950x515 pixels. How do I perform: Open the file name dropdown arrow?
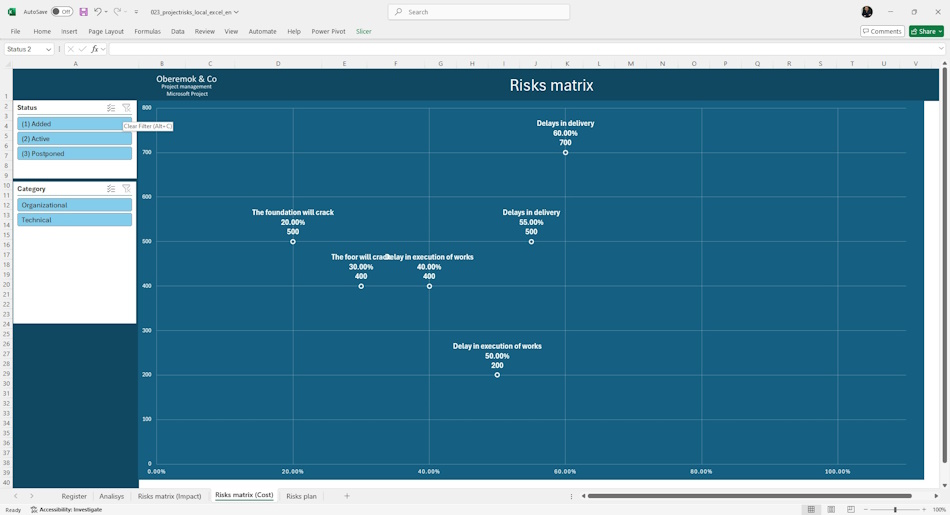click(236, 12)
